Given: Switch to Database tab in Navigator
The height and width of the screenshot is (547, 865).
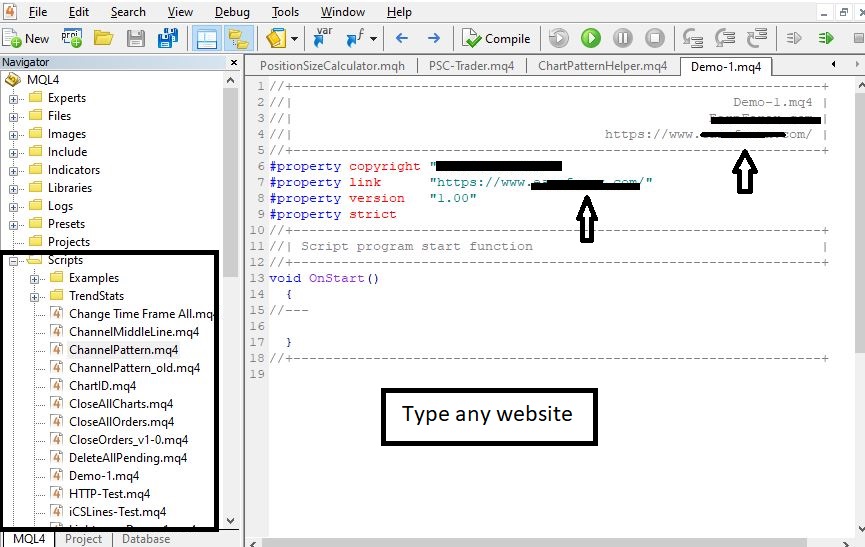Looking at the screenshot, I should tap(146, 539).
